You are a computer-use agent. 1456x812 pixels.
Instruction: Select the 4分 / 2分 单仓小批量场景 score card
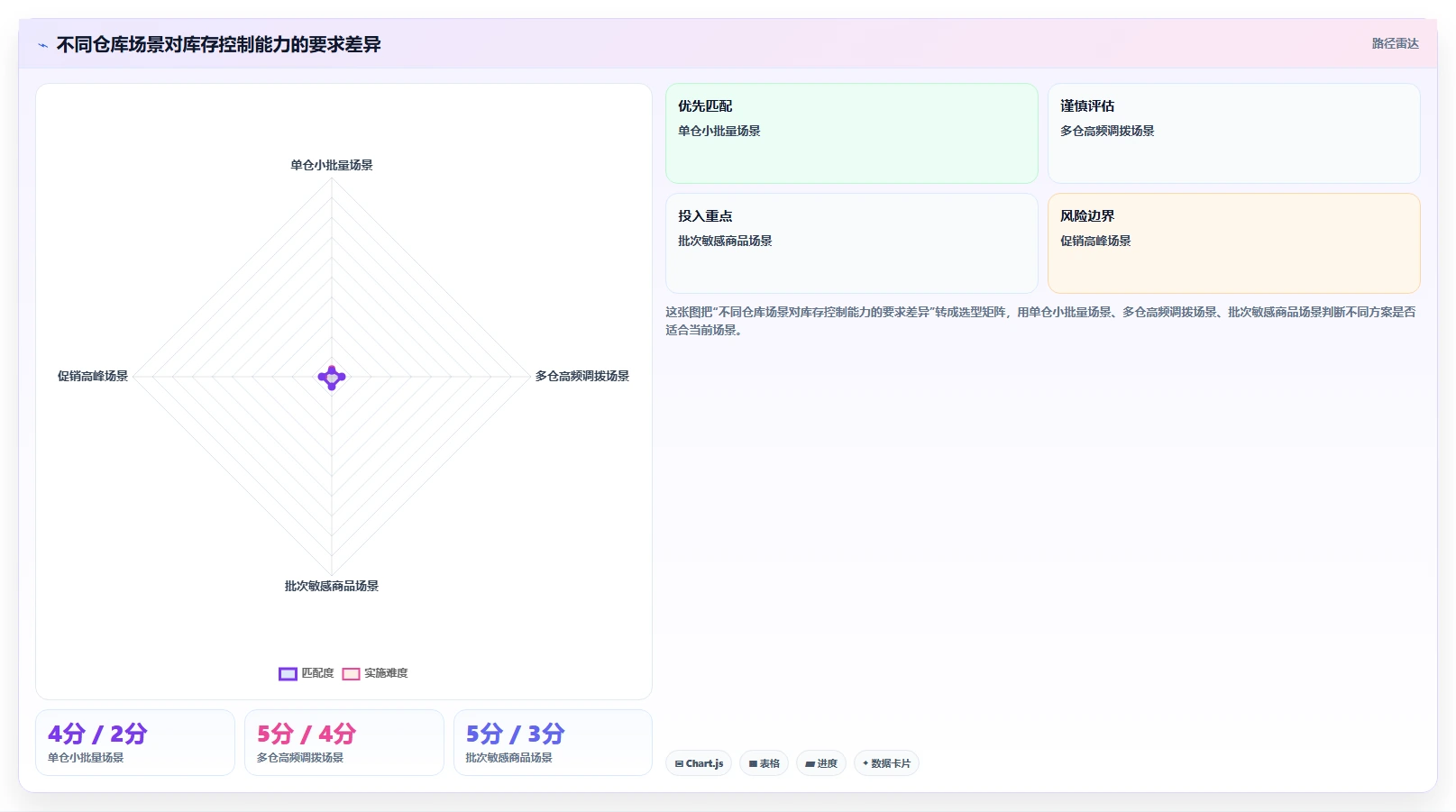pos(135,743)
